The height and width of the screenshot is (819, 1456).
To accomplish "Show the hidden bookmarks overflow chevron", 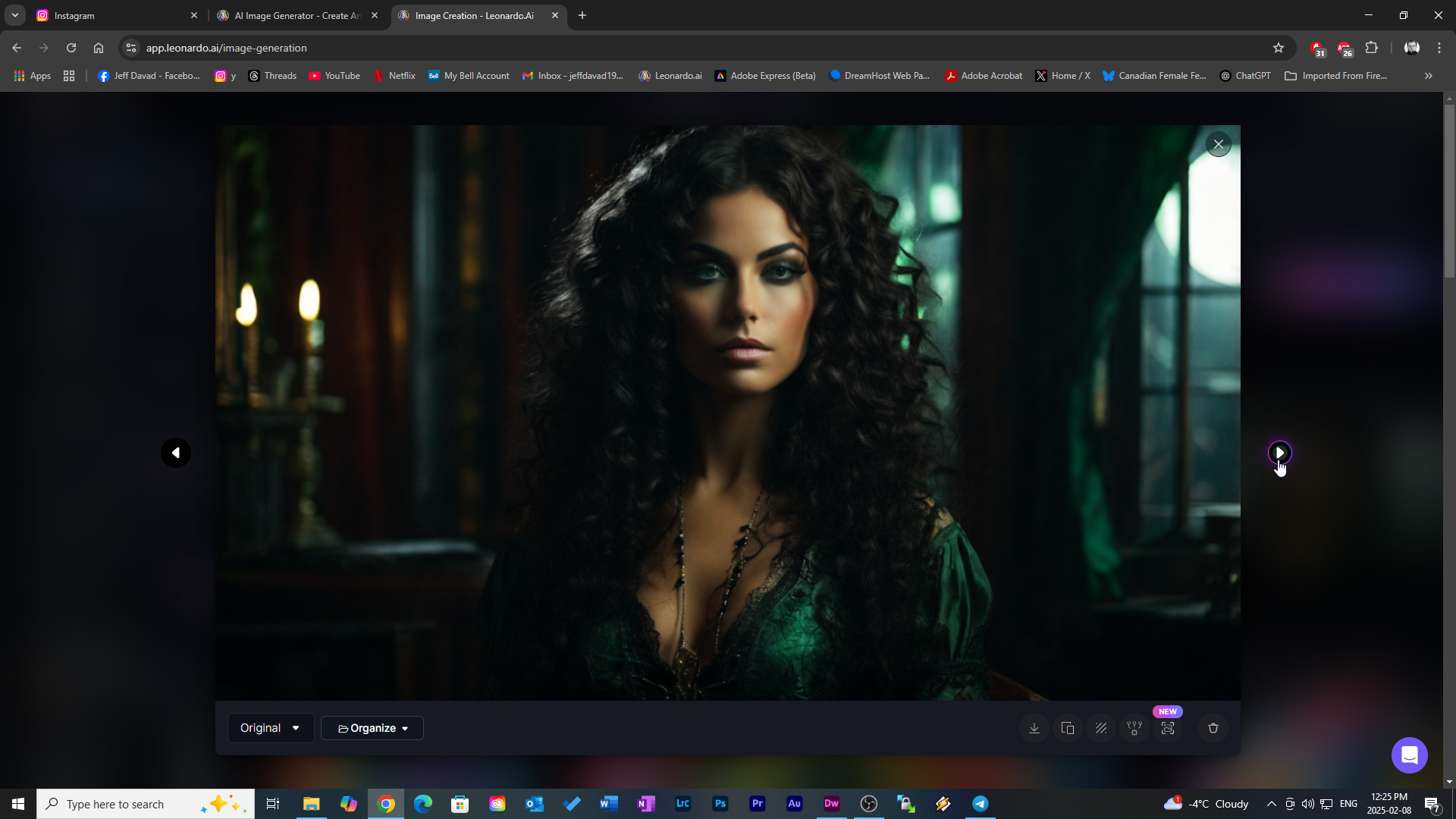I will point(1429,76).
